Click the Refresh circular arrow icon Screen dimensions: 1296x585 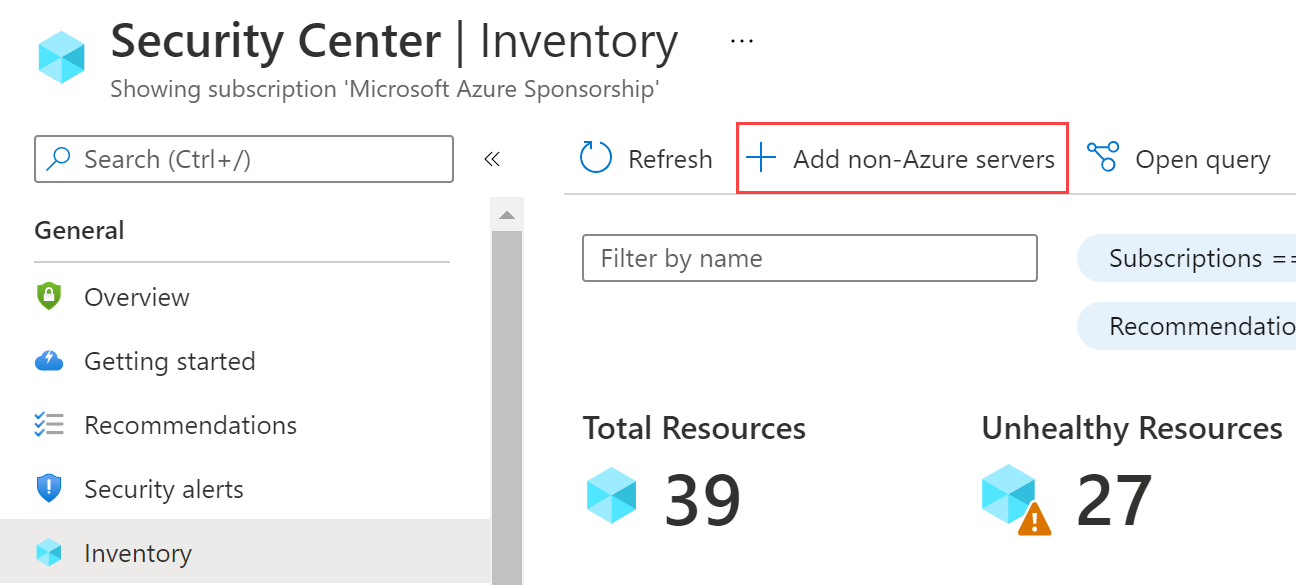[596, 158]
